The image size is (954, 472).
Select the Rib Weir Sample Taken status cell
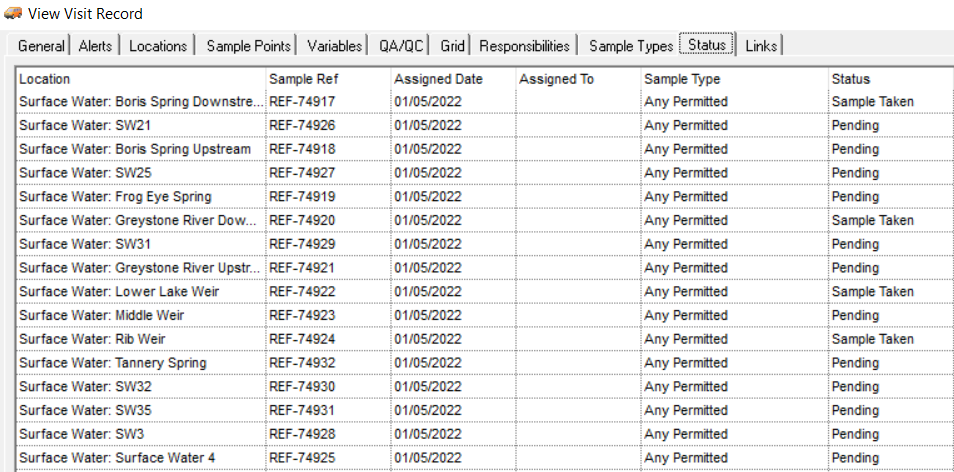click(x=872, y=339)
